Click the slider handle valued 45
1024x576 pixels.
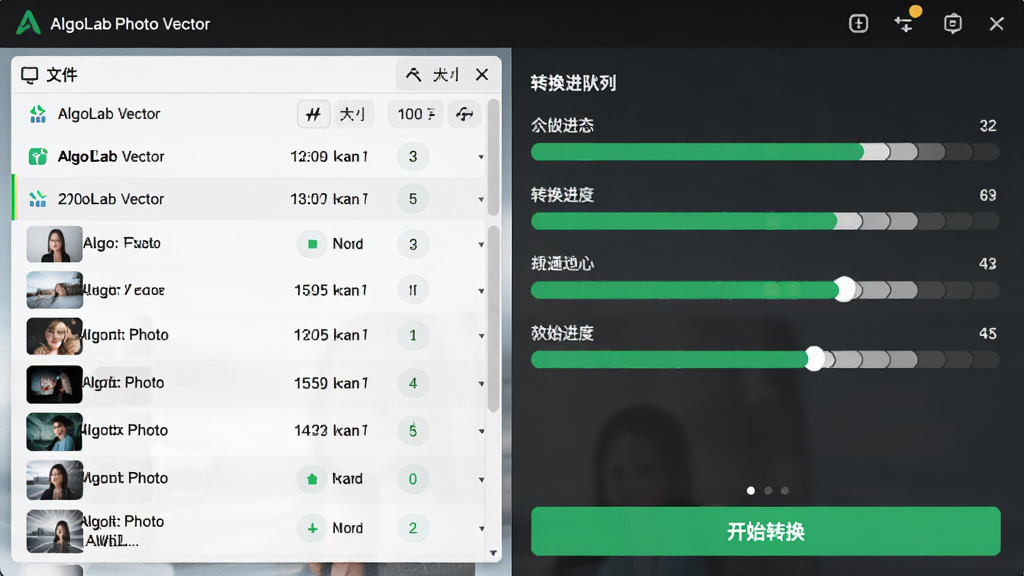tap(814, 359)
